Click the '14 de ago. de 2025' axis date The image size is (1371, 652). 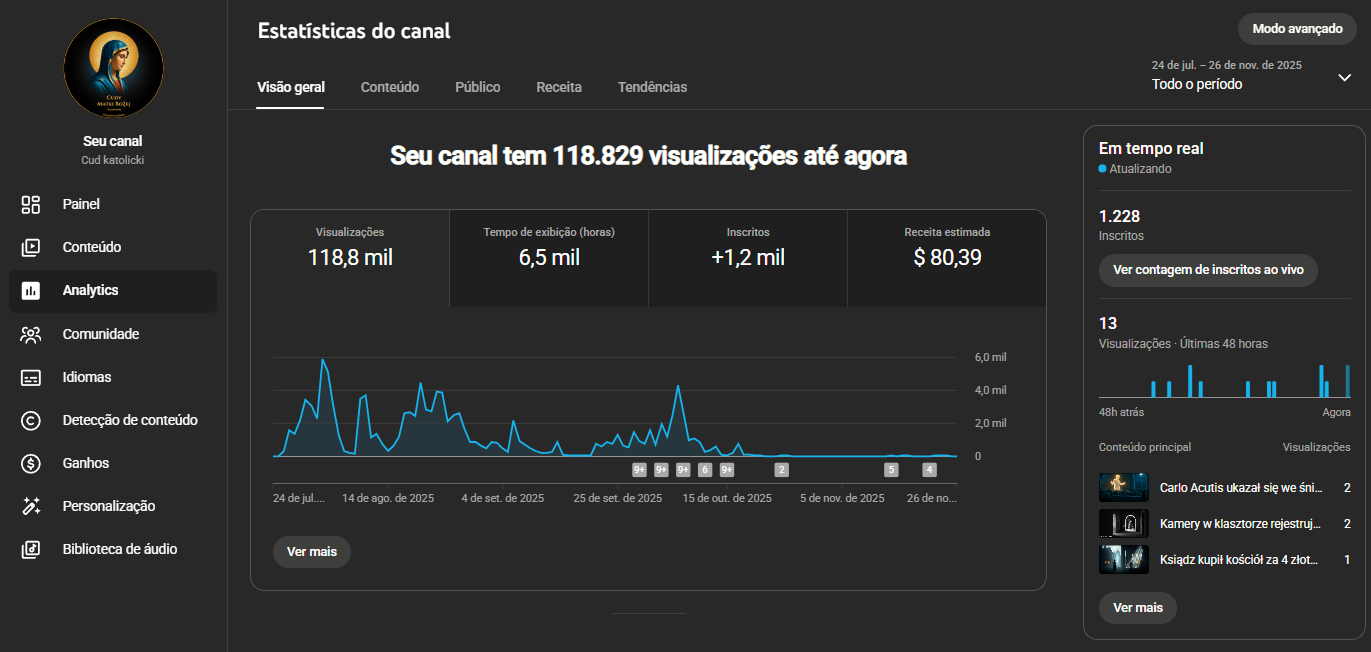388,497
